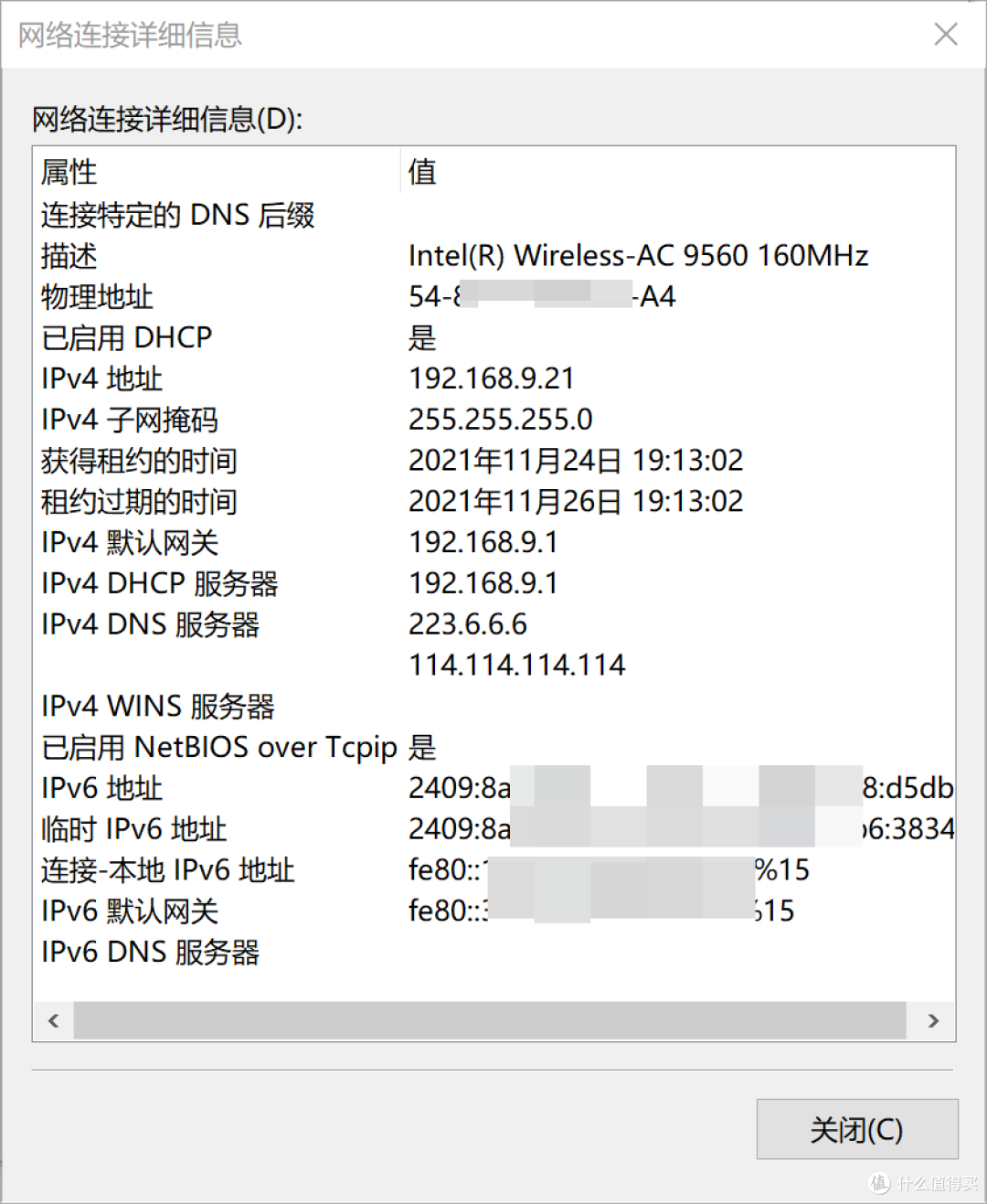Select the IPv6 默认网关 row
This screenshot has height=1204, width=987.
click(274, 911)
